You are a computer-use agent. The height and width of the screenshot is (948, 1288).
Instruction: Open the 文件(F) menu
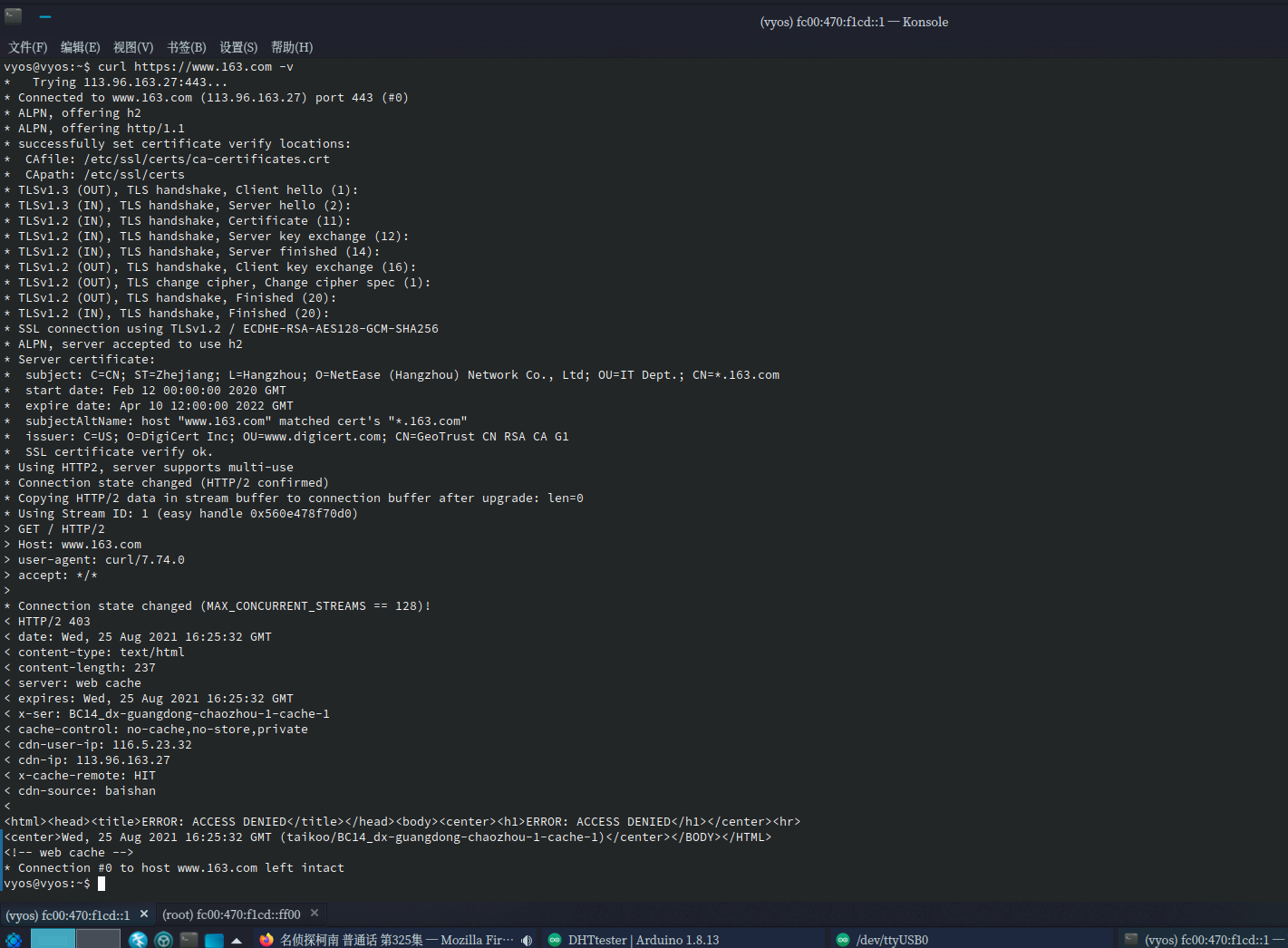[27, 47]
